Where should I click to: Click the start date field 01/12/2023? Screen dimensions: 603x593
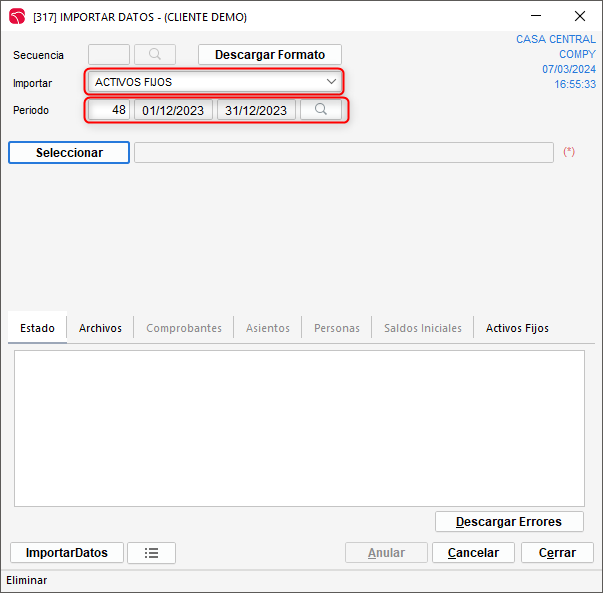pyautogui.click(x=174, y=110)
